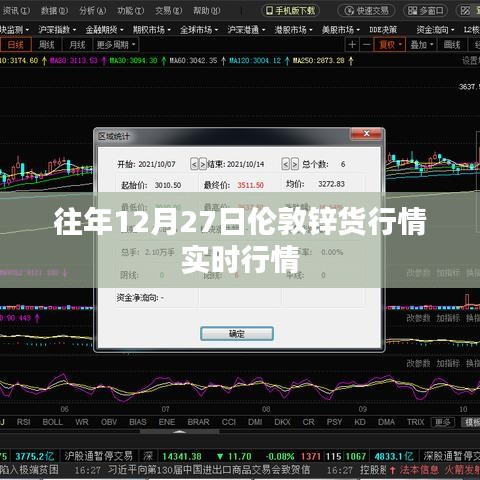
Task: Select the CR indicator tab
Action: click(308, 422)
